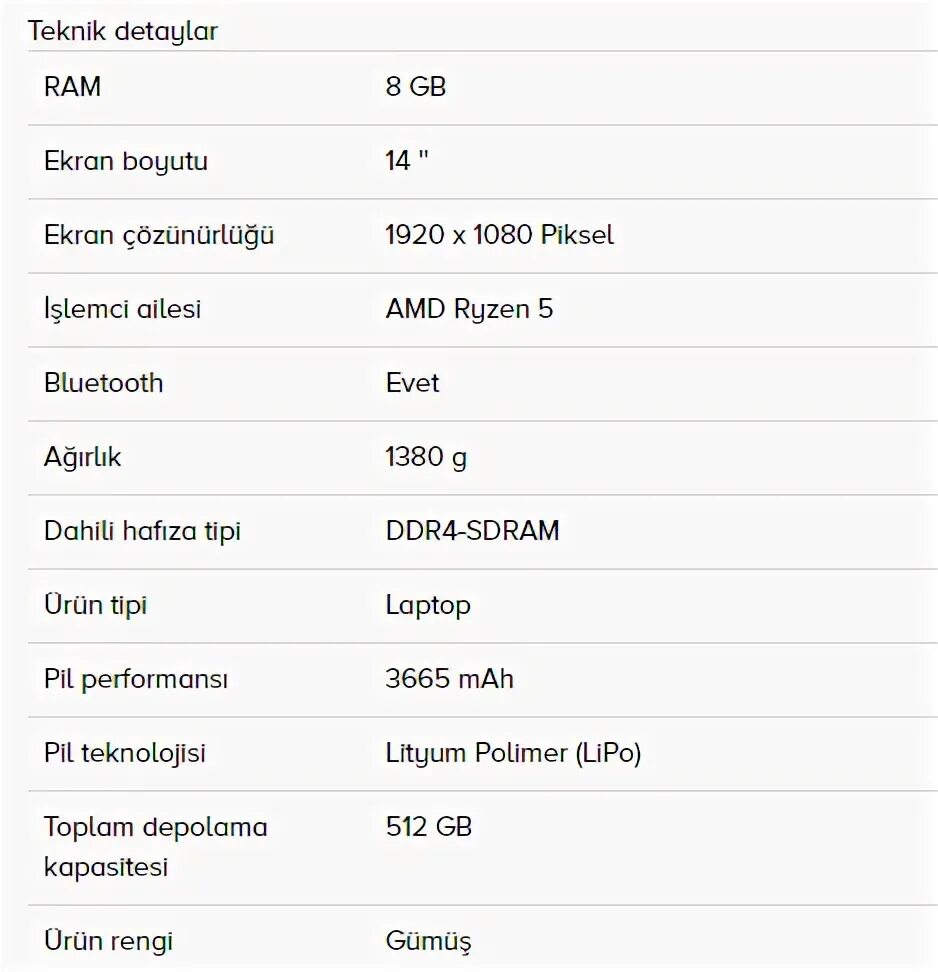Click the AMD Ryzen 5 value

[469, 309]
